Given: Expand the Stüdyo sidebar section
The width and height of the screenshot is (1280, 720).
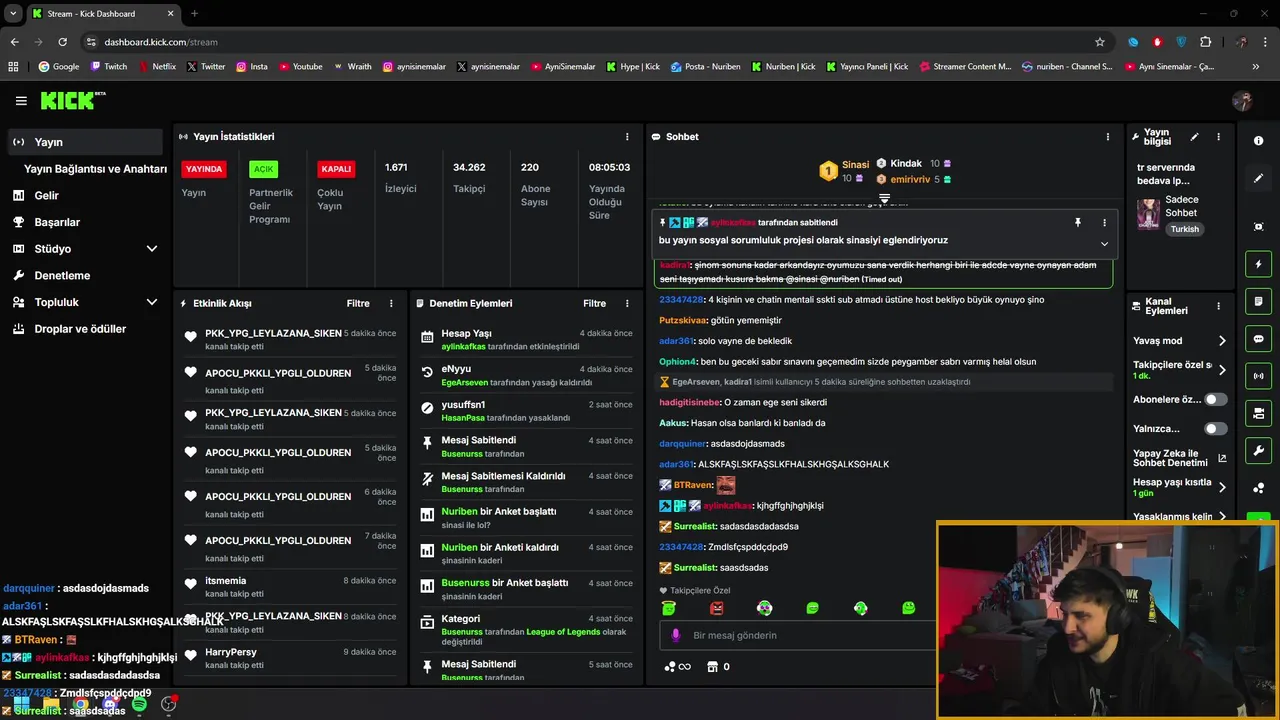Looking at the screenshot, I should coord(152,249).
